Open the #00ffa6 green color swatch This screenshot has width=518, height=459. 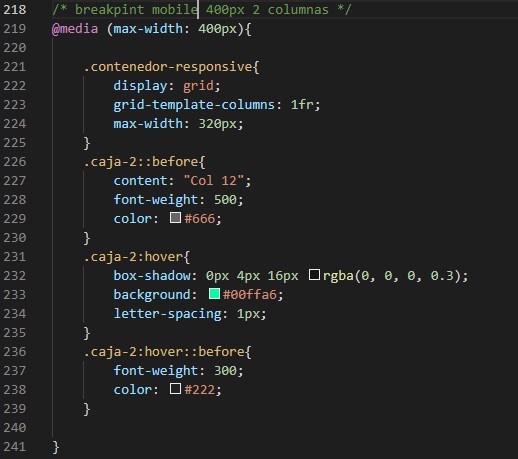pyautogui.click(x=214, y=294)
